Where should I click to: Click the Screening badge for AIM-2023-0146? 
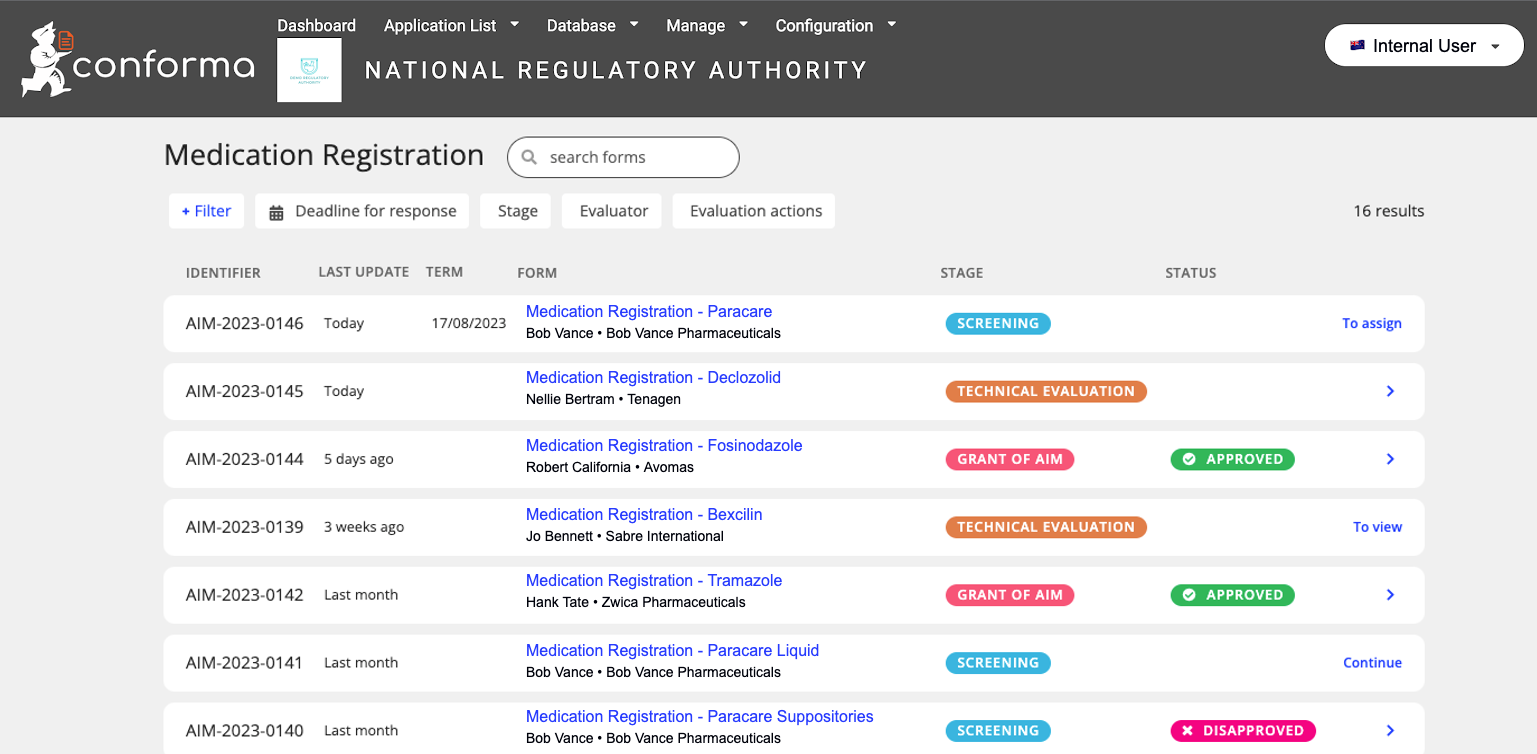(x=998, y=323)
